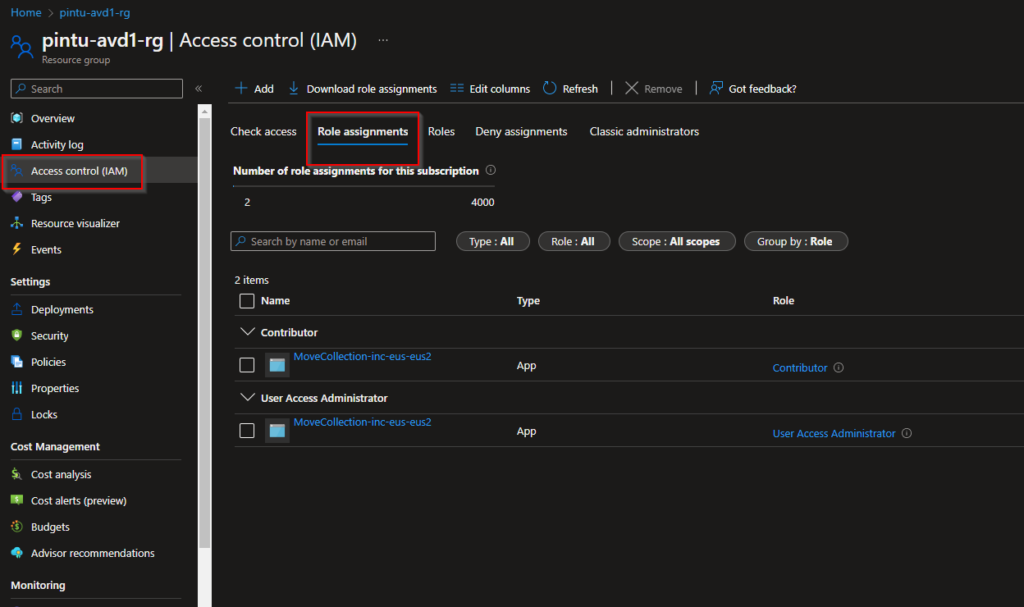This screenshot has height=607, width=1024.
Task: Click the Activity log icon
Action: pos(17,144)
